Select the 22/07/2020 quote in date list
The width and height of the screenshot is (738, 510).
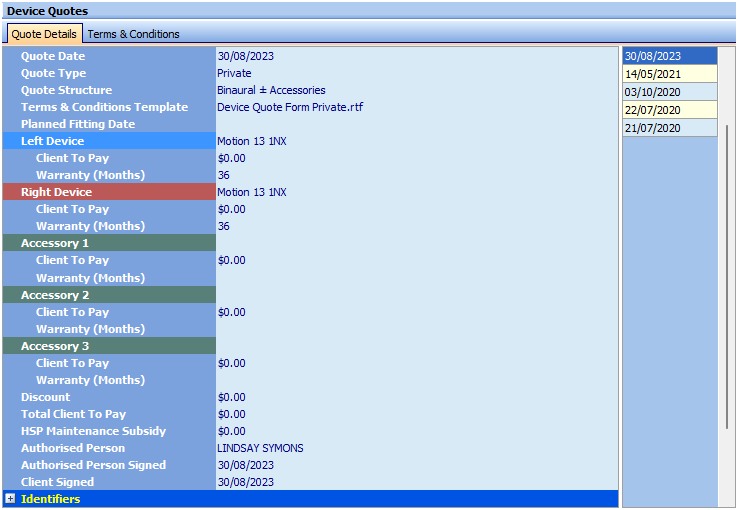[x=670, y=110]
